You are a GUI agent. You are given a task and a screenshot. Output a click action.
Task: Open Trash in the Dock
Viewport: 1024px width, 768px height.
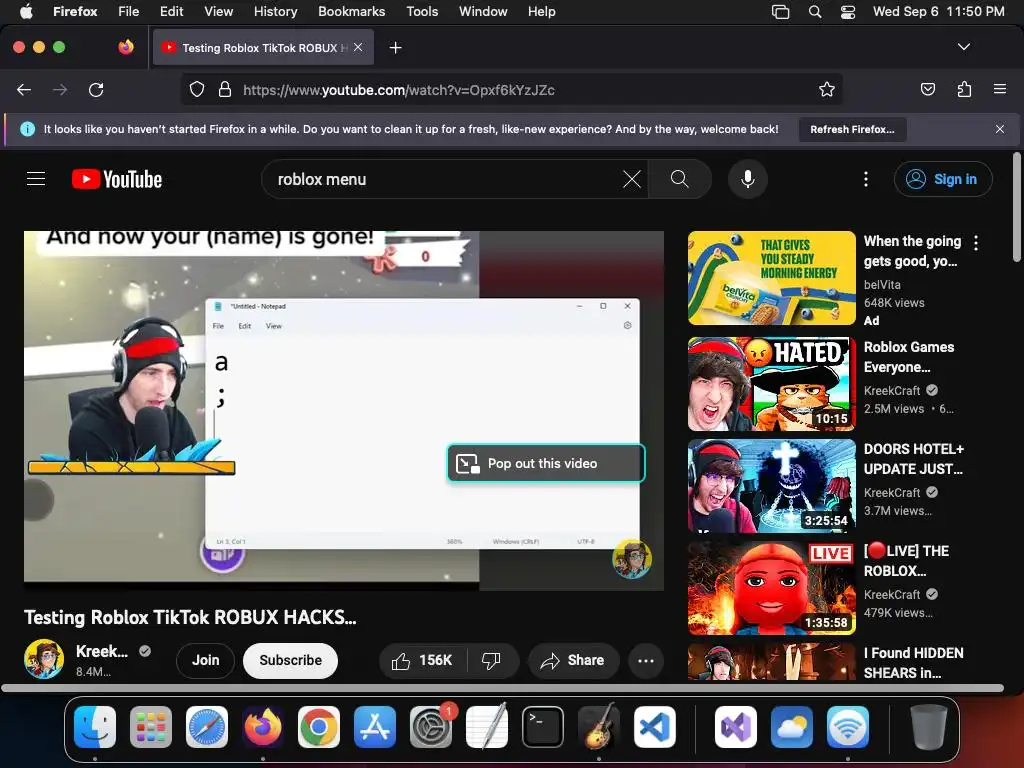coord(929,726)
